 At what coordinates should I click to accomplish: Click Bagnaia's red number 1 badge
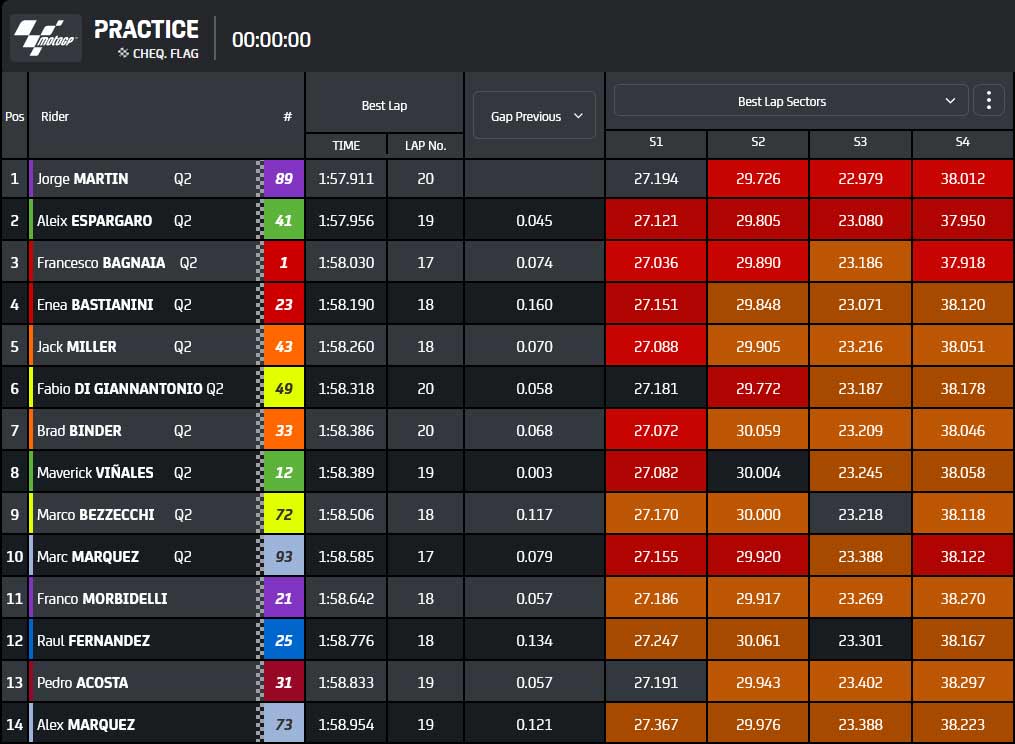point(284,263)
